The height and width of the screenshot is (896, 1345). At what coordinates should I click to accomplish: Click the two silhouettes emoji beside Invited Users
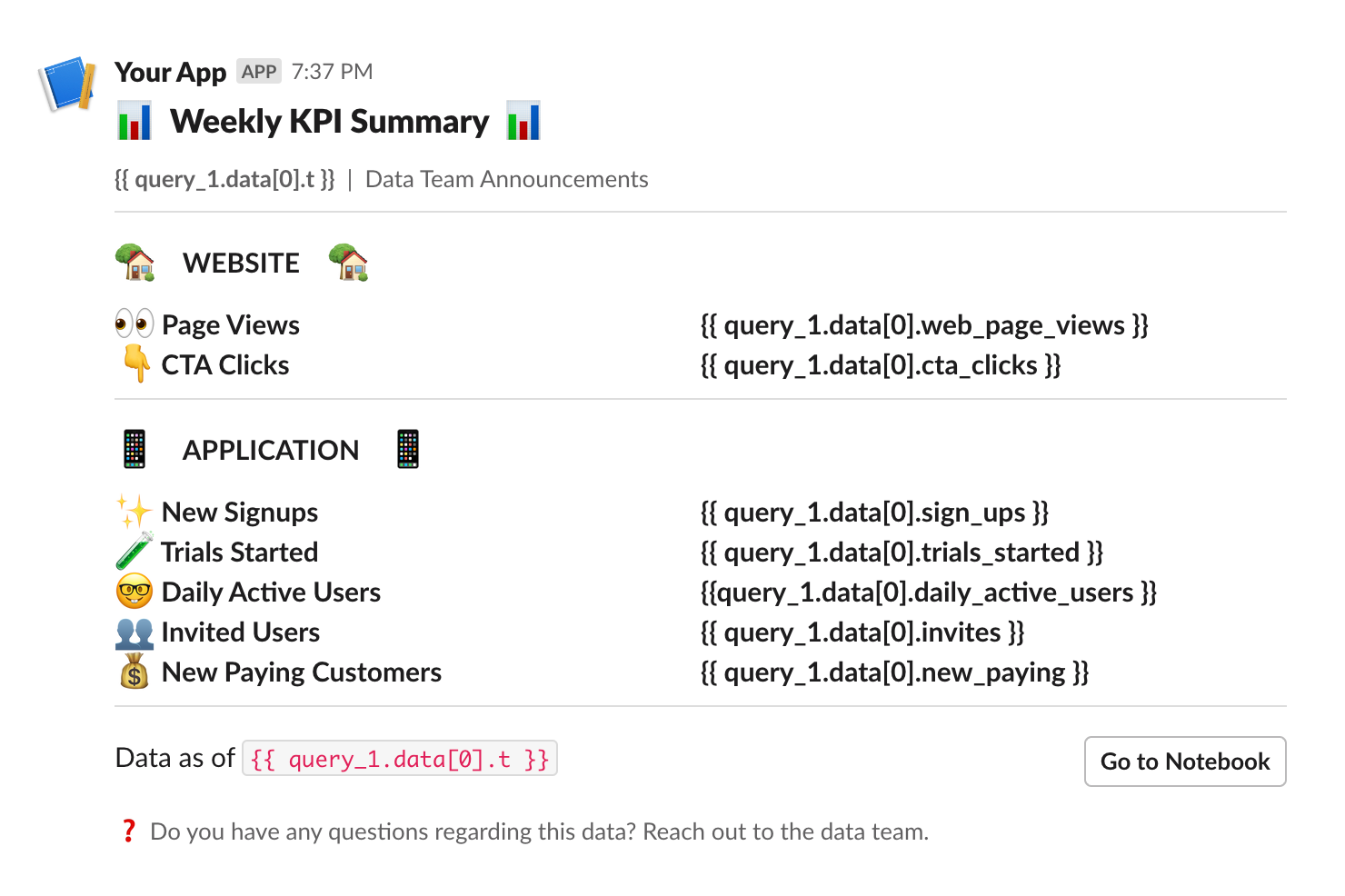click(x=134, y=632)
